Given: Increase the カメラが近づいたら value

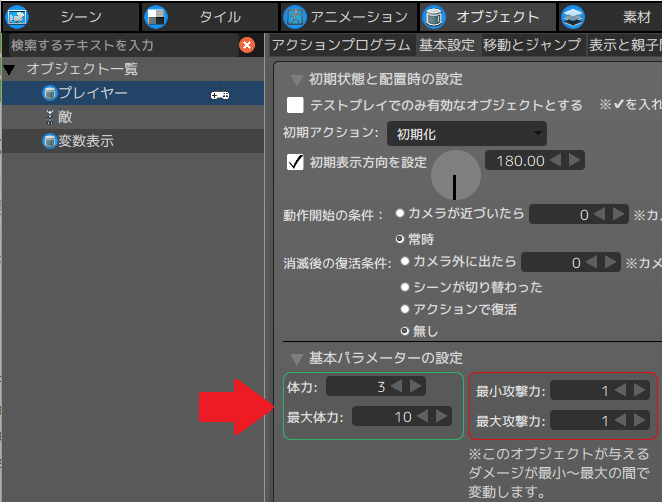Looking at the screenshot, I should click(x=618, y=214).
